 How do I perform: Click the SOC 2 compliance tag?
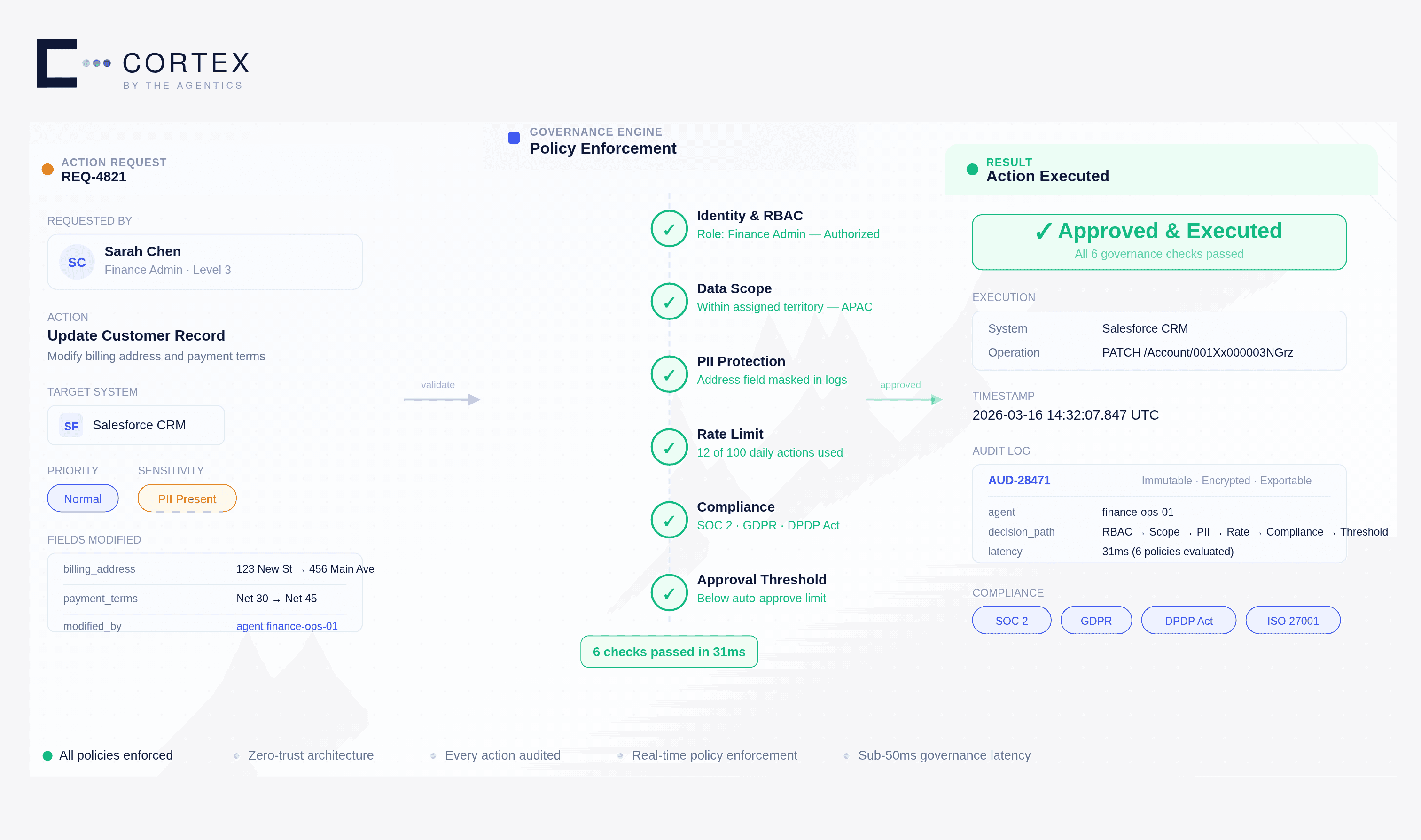click(x=1011, y=621)
